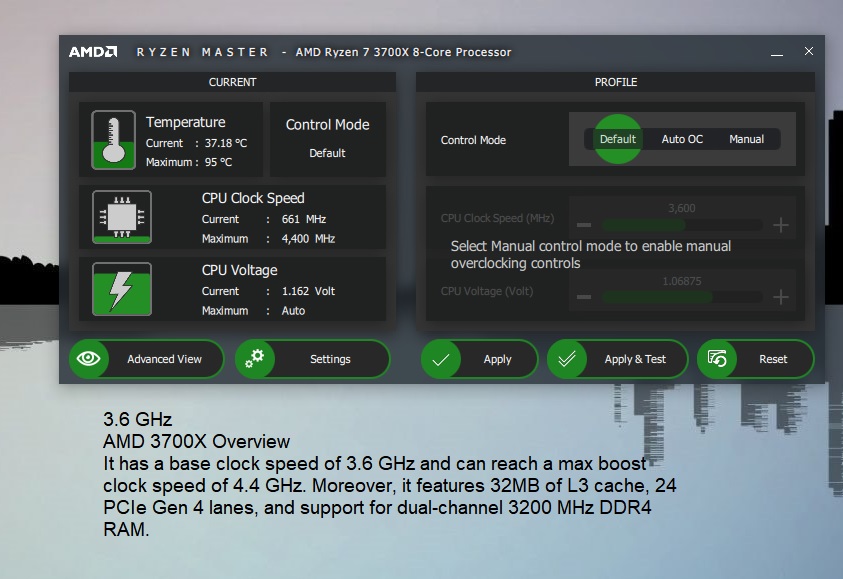Screen dimensions: 843x579
Task: Click the Apply button label
Action: 497,359
